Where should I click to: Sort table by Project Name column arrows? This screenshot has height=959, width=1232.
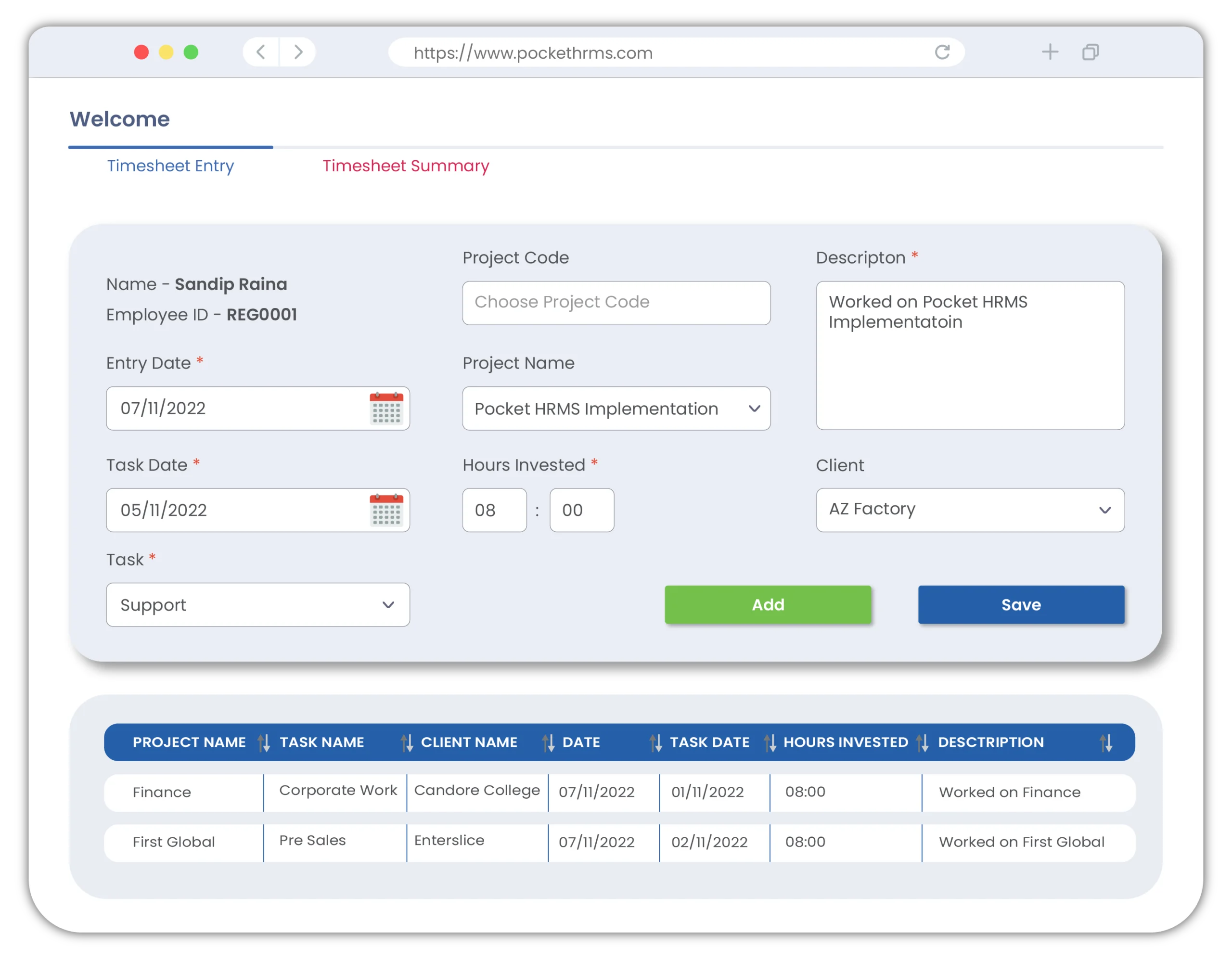click(263, 742)
